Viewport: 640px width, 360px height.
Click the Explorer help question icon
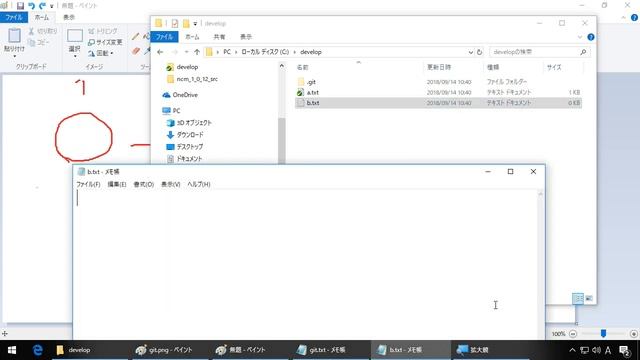(591, 37)
